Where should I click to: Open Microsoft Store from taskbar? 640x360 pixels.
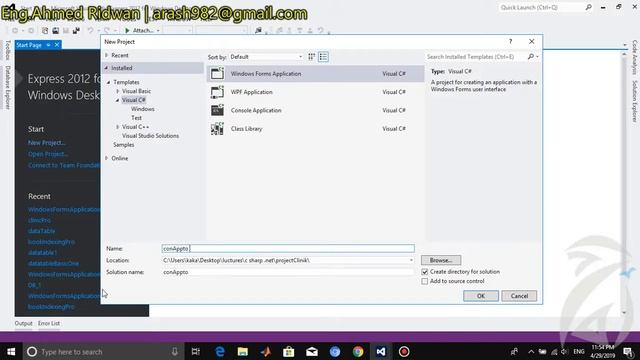click(289, 351)
